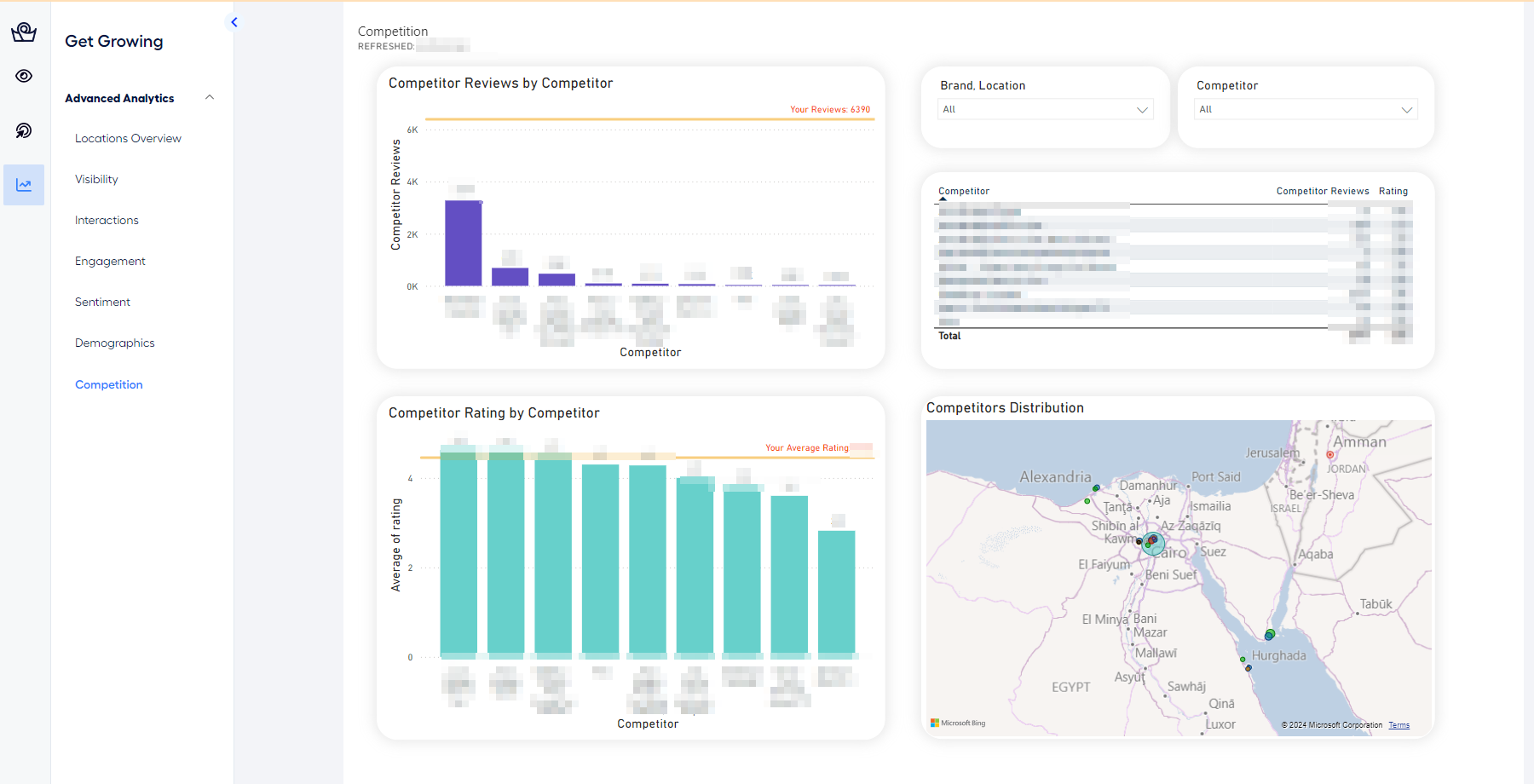Click the Terms link on the map
Screen dimensions: 1534x784
[x=1398, y=725]
